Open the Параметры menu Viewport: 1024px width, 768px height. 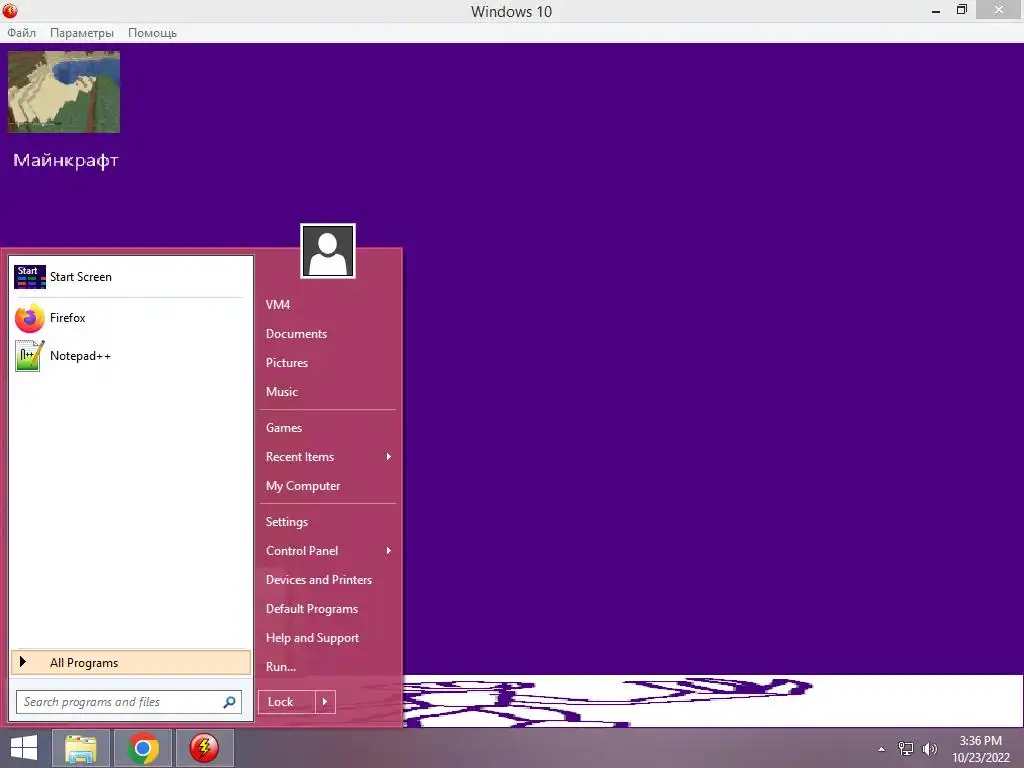[x=82, y=33]
